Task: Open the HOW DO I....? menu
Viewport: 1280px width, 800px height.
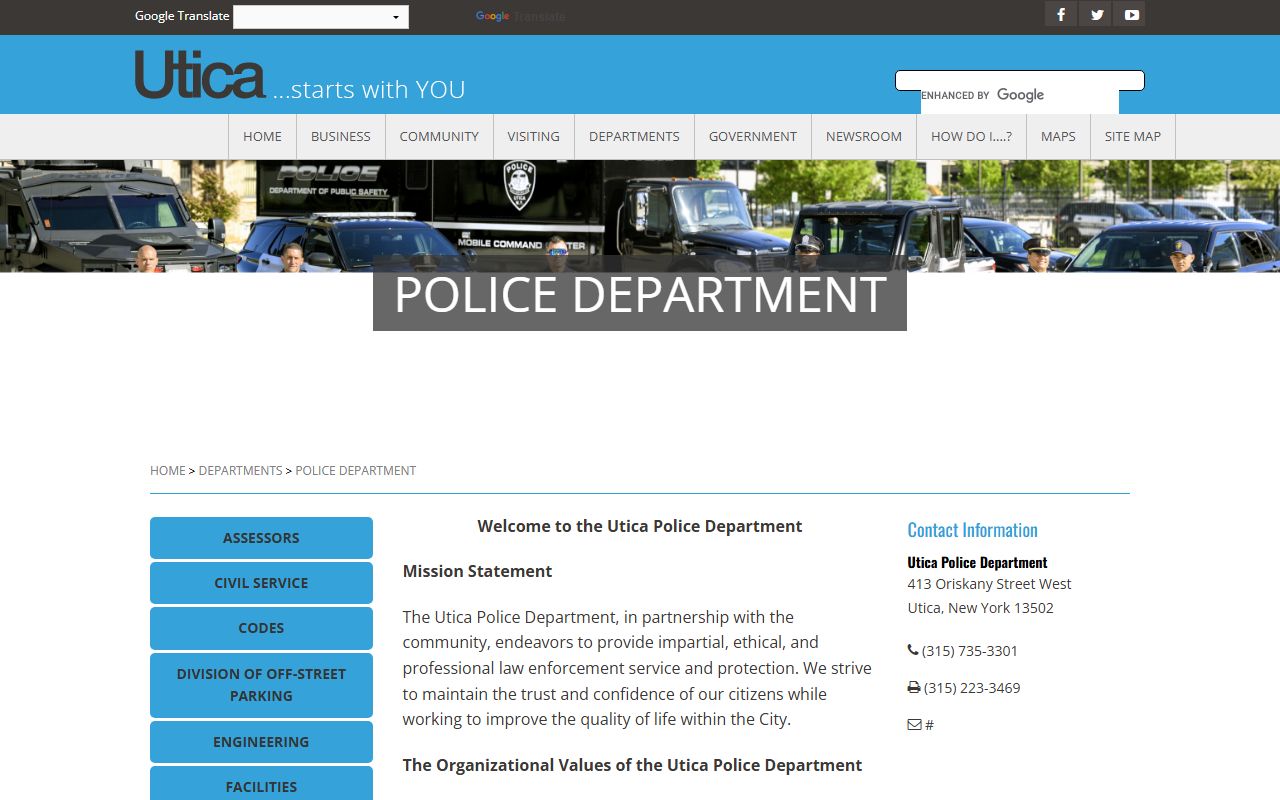Action: (x=971, y=137)
